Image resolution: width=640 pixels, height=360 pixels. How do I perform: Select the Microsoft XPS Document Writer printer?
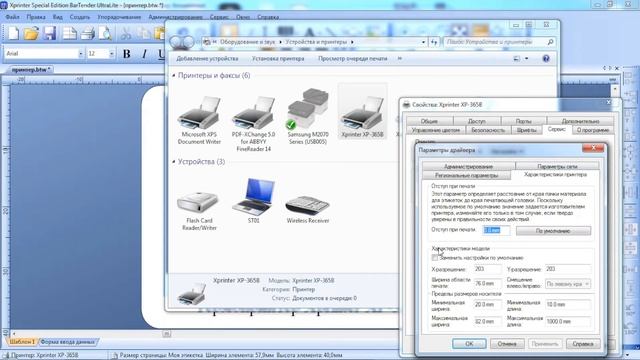click(199, 120)
